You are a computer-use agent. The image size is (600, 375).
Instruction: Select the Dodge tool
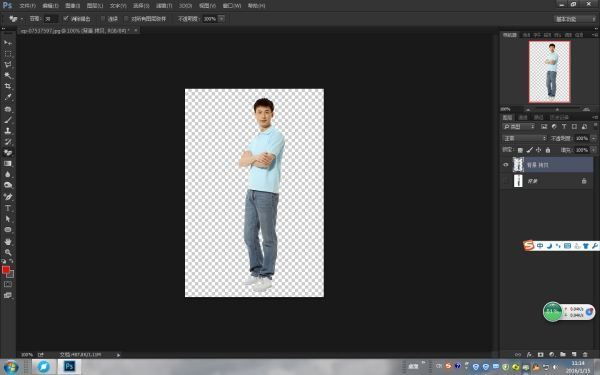(8, 185)
